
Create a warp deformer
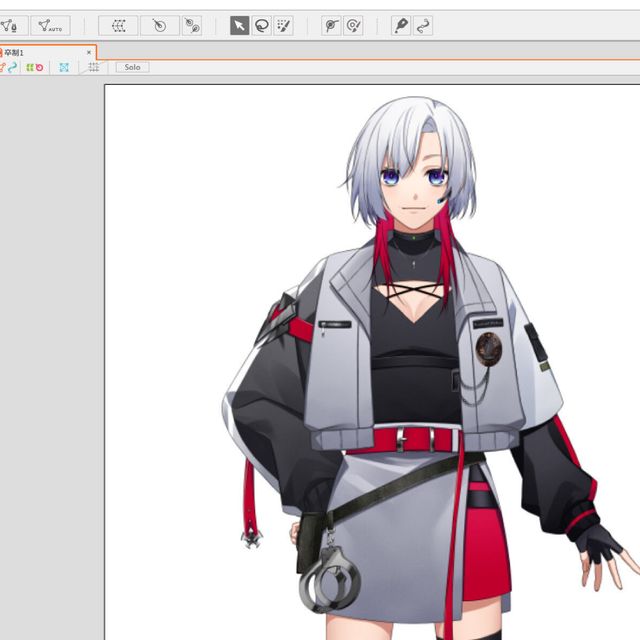coord(118,26)
